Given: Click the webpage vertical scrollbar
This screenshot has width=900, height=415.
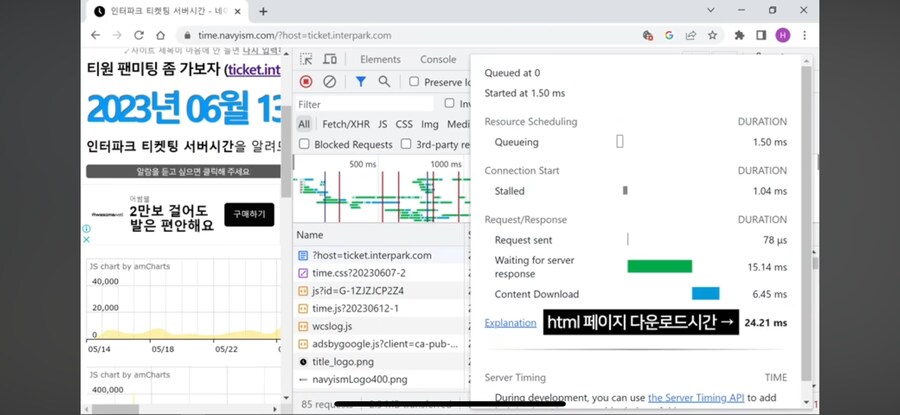Looking at the screenshot, I should click(286, 152).
